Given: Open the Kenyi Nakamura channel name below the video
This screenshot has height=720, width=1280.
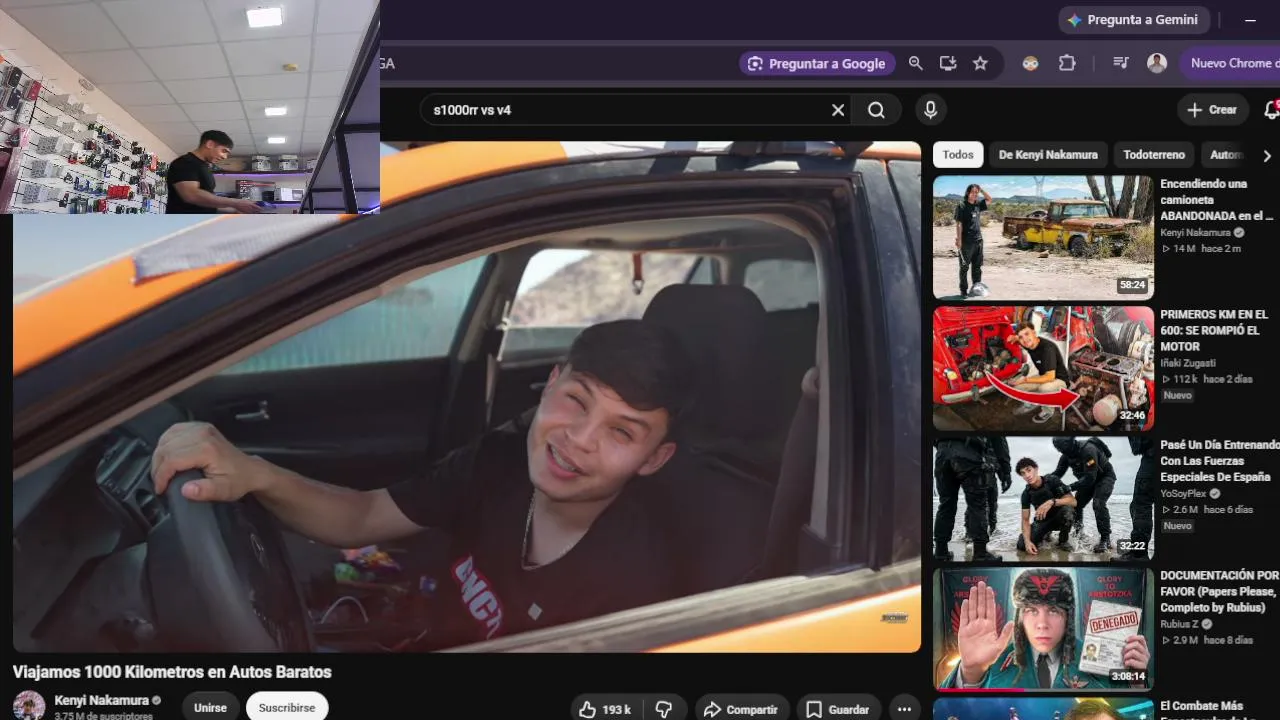Looking at the screenshot, I should (x=102, y=700).
